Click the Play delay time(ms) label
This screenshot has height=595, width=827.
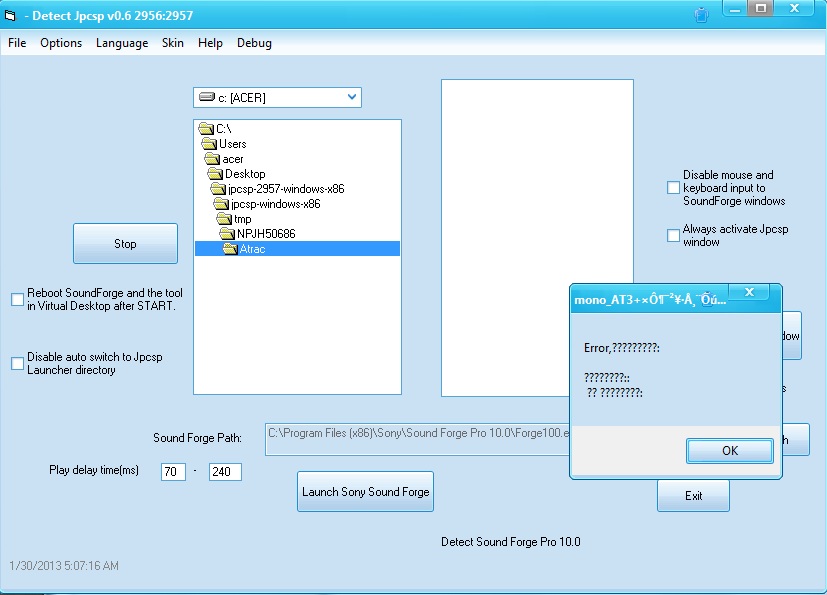94,470
